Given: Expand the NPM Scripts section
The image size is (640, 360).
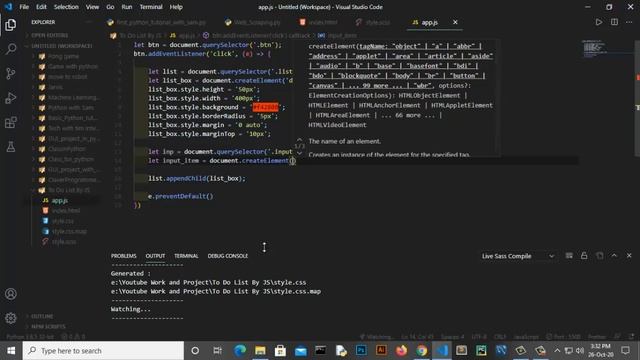Looking at the screenshot, I should (48, 327).
